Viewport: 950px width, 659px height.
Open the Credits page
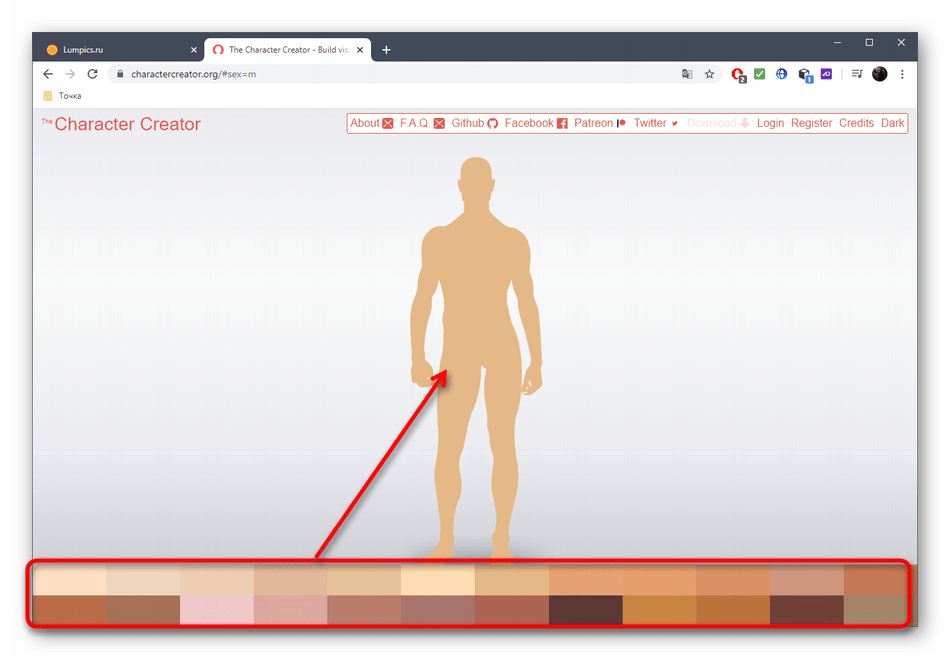(856, 123)
